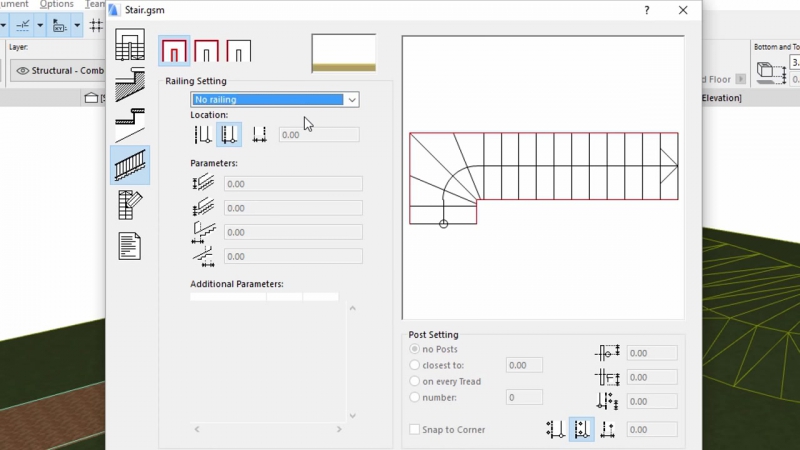Click the Help question mark button
800x450 pixels.
tap(647, 10)
